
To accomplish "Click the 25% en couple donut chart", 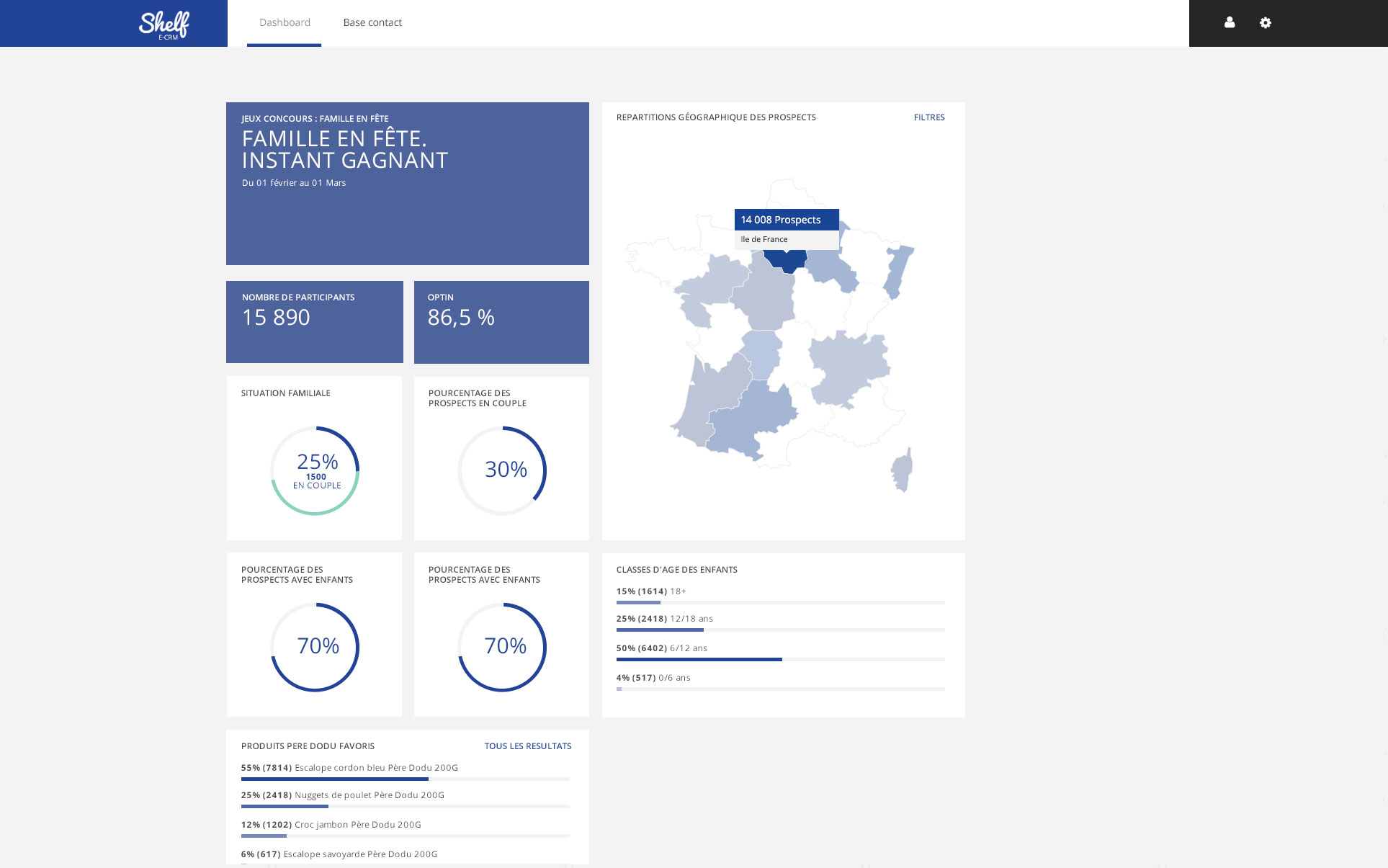I will (315, 470).
